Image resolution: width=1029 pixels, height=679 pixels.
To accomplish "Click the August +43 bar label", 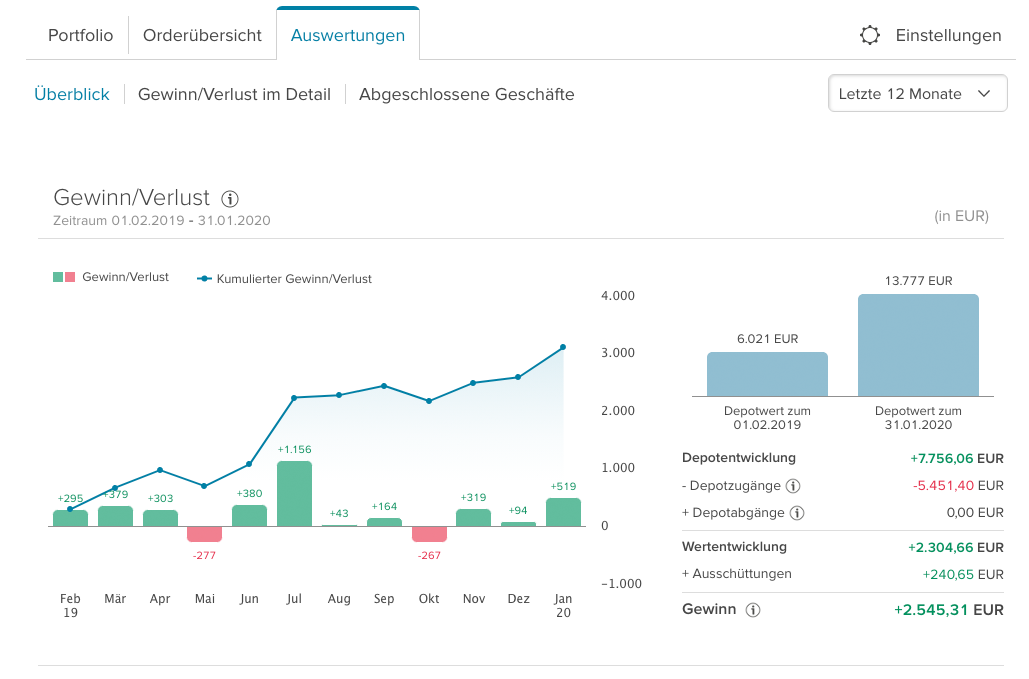I will [339, 513].
